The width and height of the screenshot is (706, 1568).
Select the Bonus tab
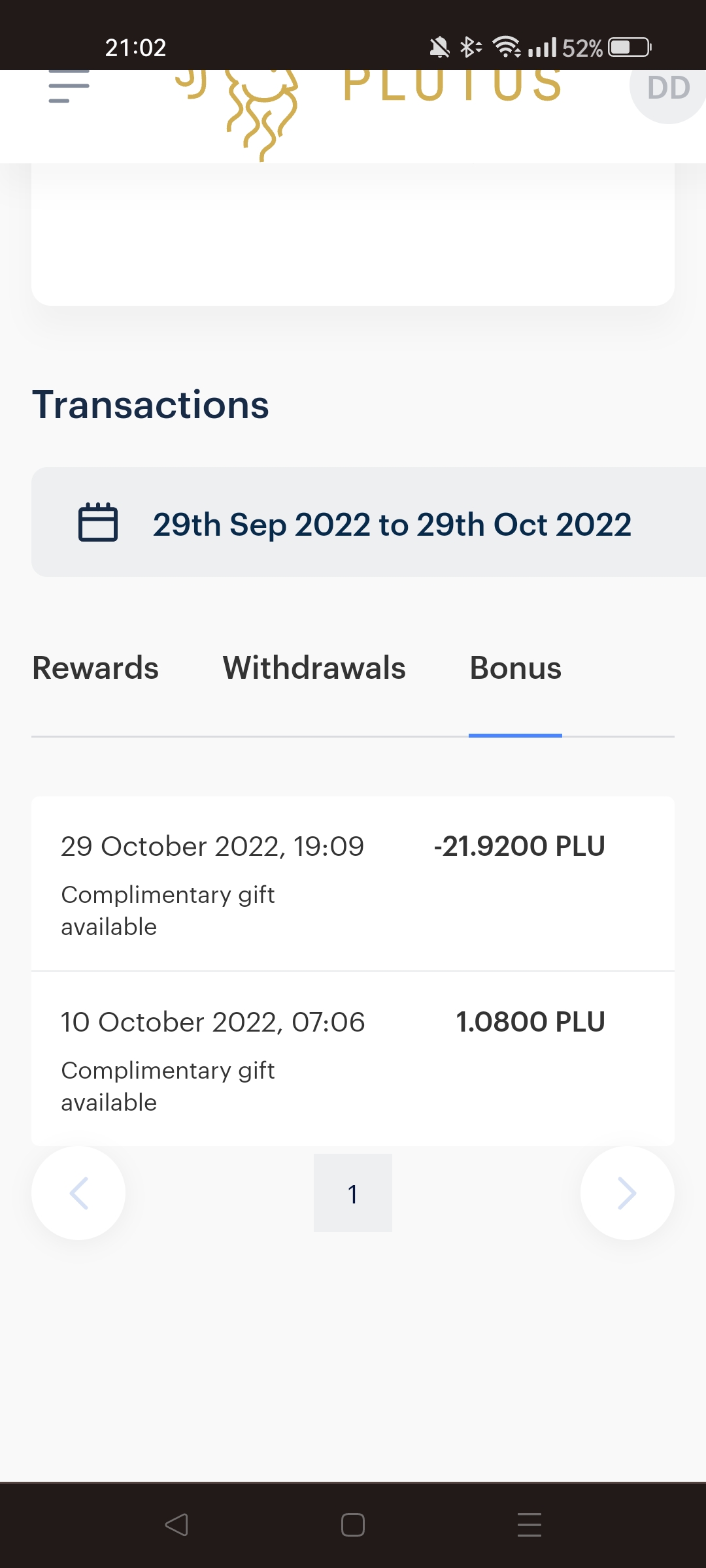pos(515,668)
